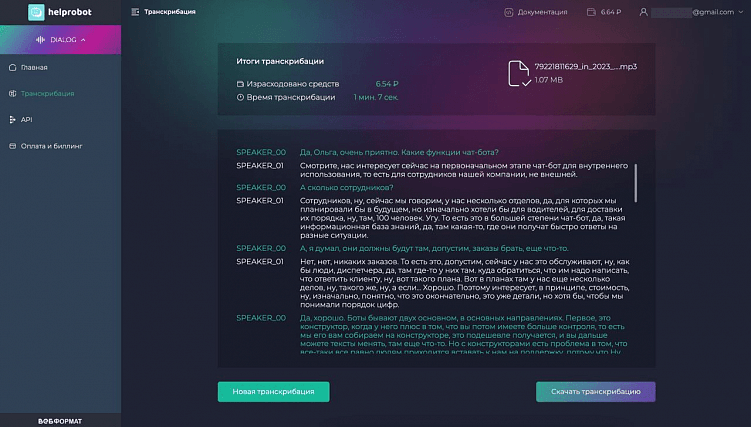The image size is (751, 427).
Task: Click the Транскрибация sidebar icon
Action: [x=12, y=93]
